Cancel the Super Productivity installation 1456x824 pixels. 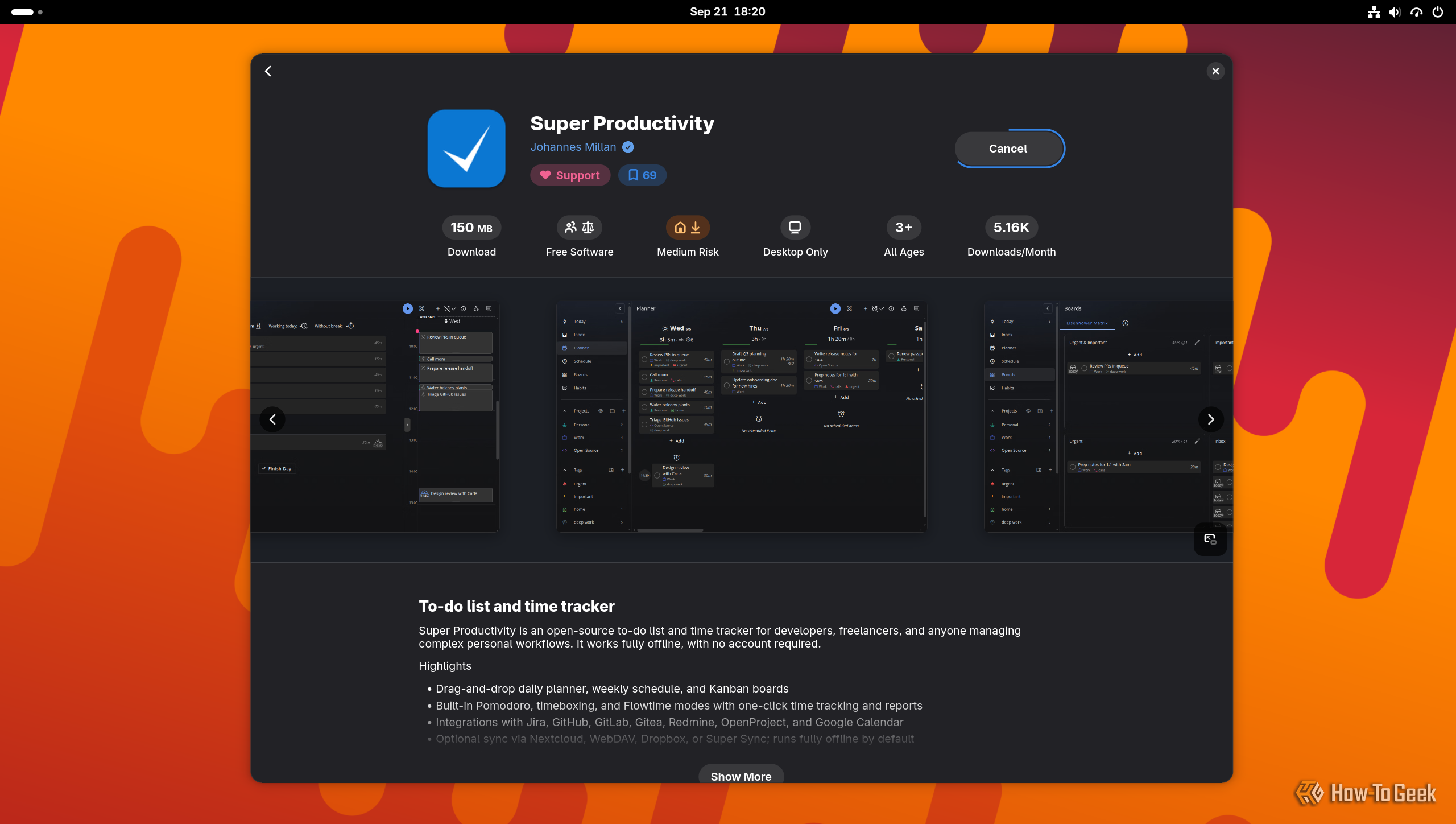tap(1008, 149)
